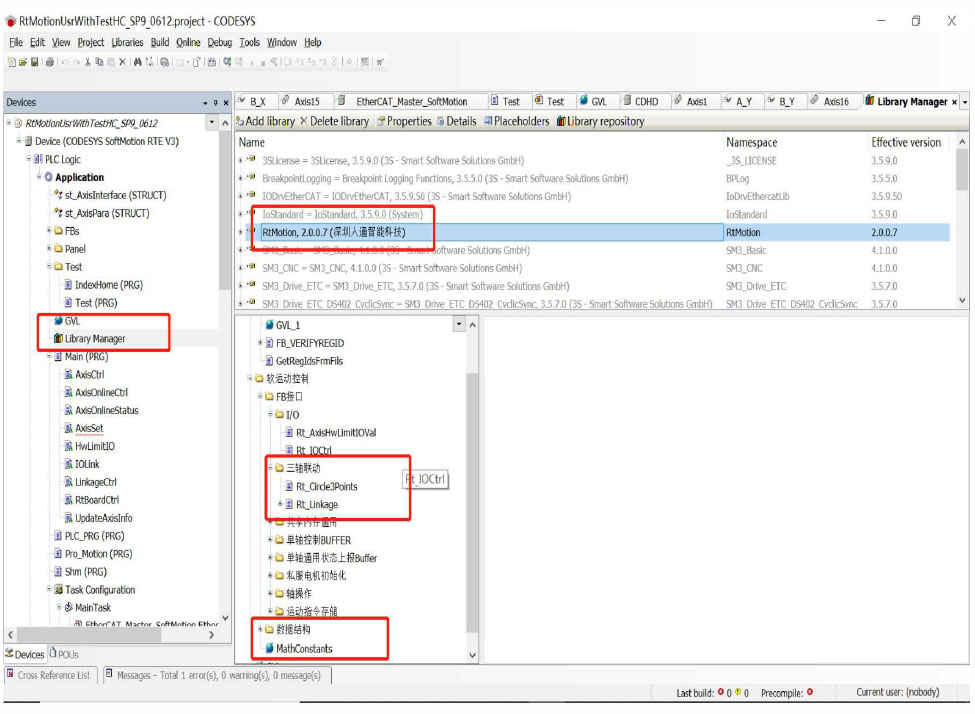This screenshot has height=714, width=975.
Task: Collapse the Test folder in device tree
Action: (x=49, y=267)
